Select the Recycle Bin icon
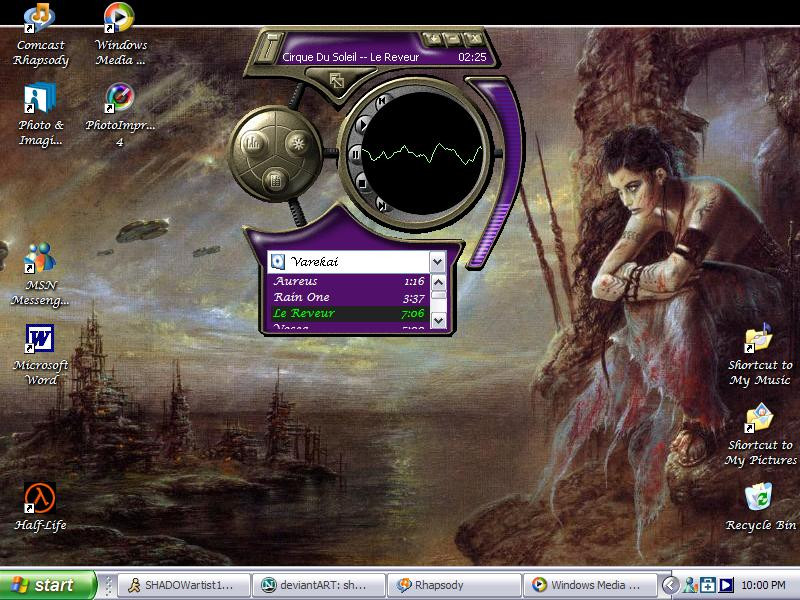The image size is (800, 600). coord(760,508)
